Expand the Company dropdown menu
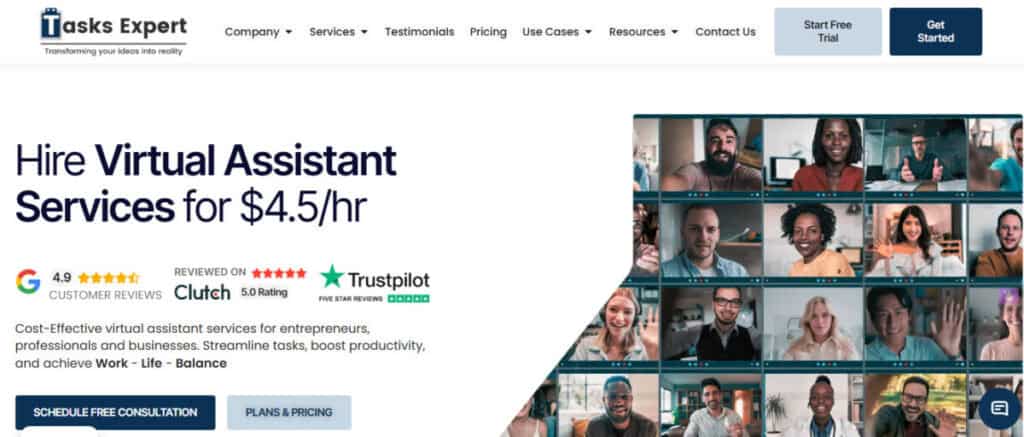The image size is (1024, 437). coord(259,31)
